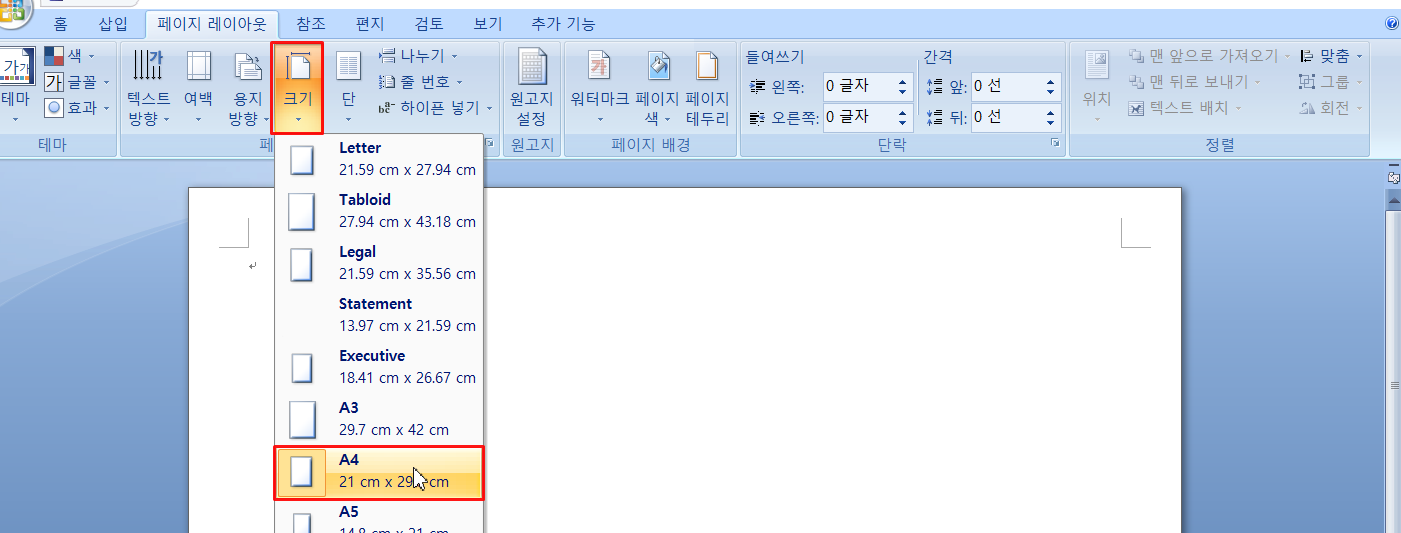Viewport: 1401px width, 533px height.
Task: Open Page Borders (페이지 테두리) dialog
Action: point(707,88)
